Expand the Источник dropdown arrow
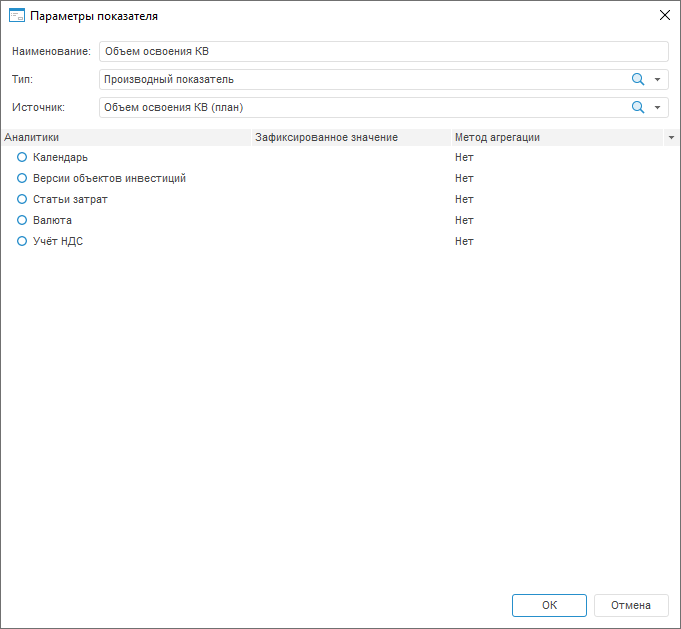 [x=657, y=107]
